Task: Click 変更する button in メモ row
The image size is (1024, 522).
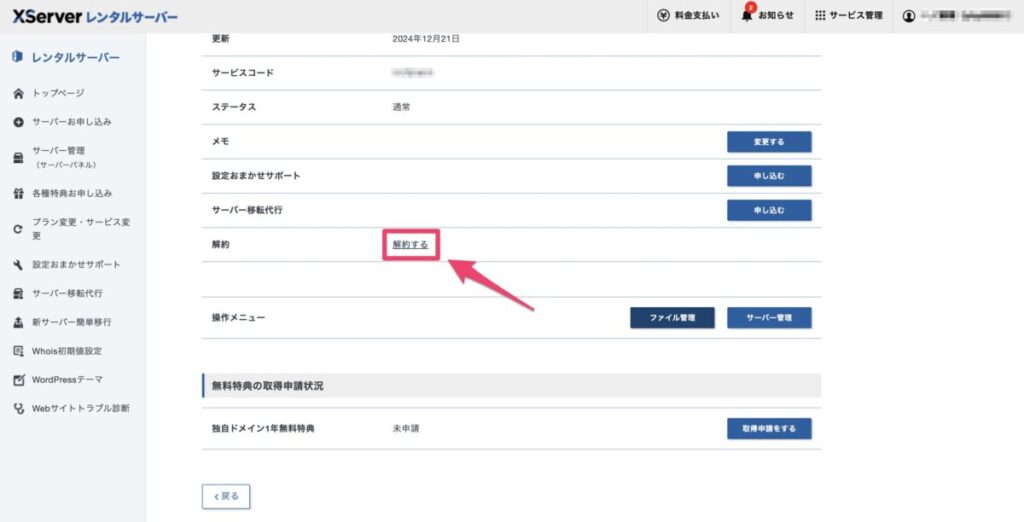Action: point(769,142)
